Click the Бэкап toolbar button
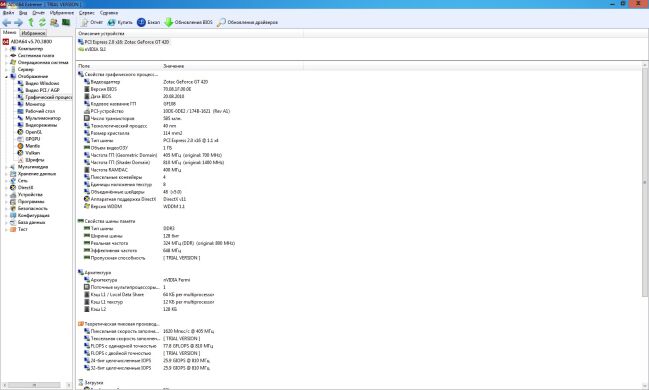 click(x=148, y=22)
